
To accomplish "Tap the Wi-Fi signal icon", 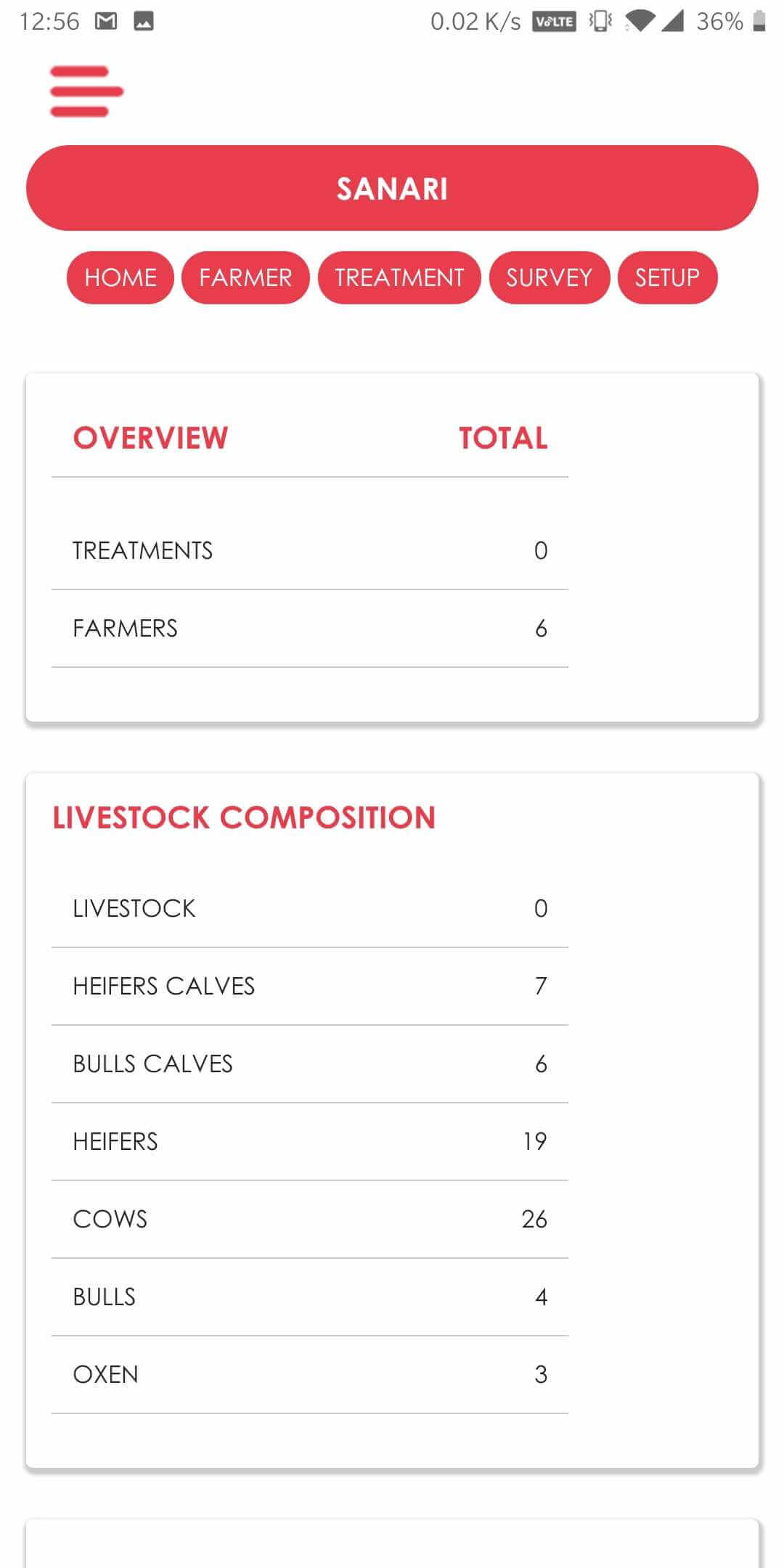I will click(x=639, y=22).
